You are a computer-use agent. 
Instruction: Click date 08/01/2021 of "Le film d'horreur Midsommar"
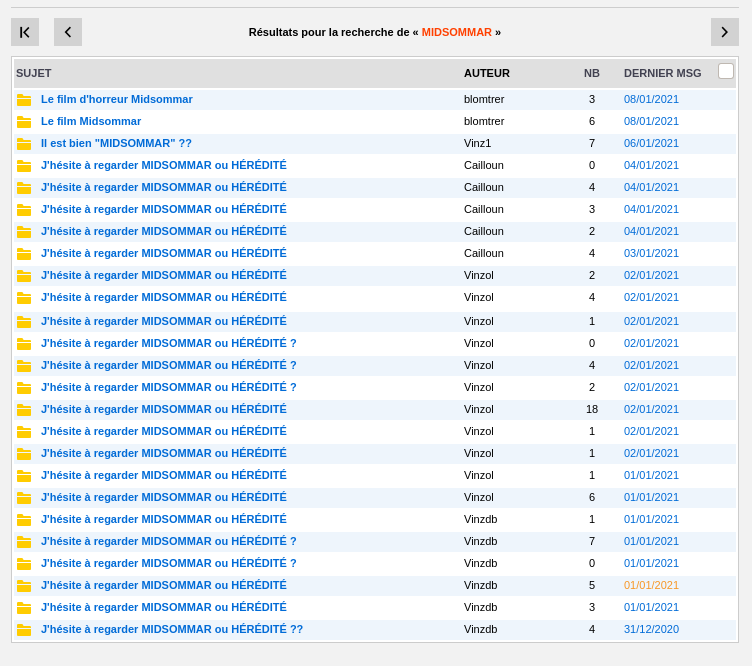click(x=651, y=99)
